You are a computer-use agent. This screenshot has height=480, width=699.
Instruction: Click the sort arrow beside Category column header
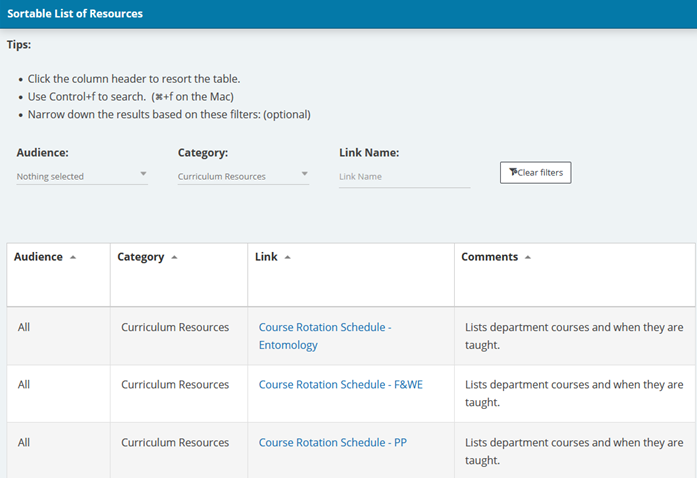(x=174, y=258)
